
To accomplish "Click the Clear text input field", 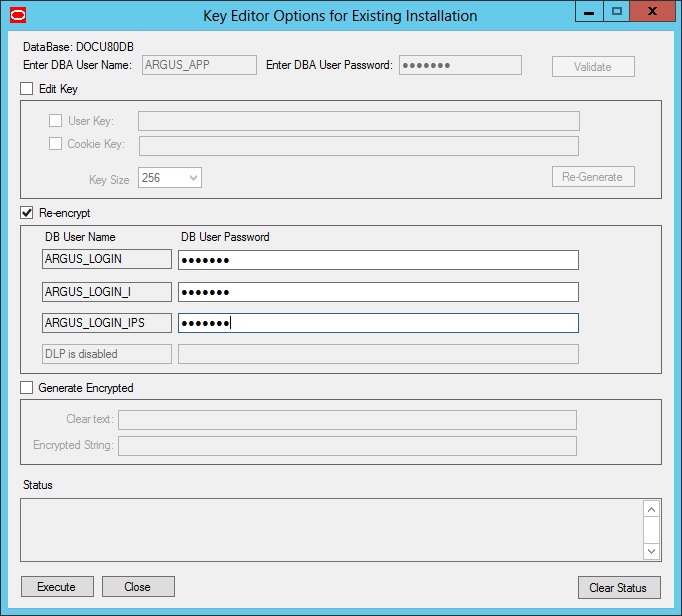I will click(x=348, y=420).
